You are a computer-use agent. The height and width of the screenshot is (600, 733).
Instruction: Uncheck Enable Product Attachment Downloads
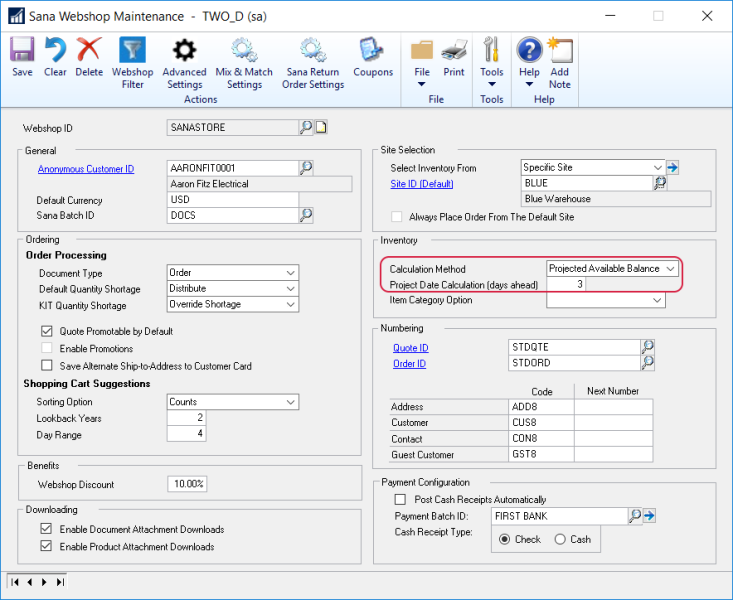pos(46,546)
